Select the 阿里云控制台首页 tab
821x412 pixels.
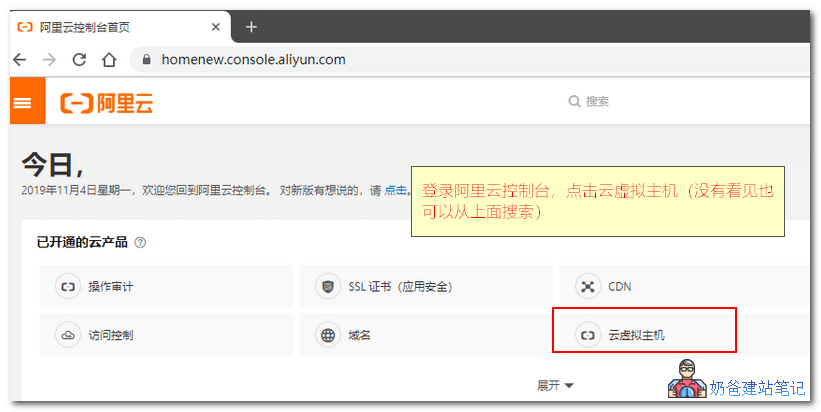[120, 27]
